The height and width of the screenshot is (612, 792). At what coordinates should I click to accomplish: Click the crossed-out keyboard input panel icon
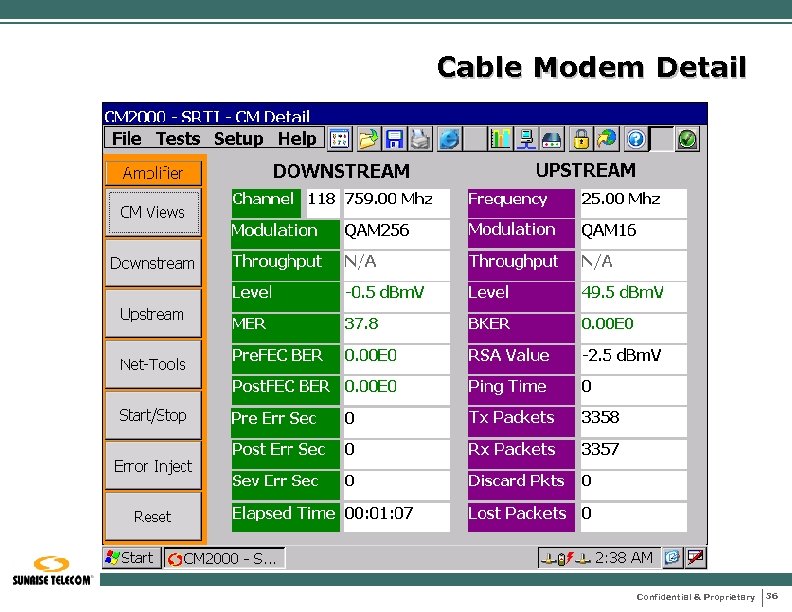(x=696, y=557)
